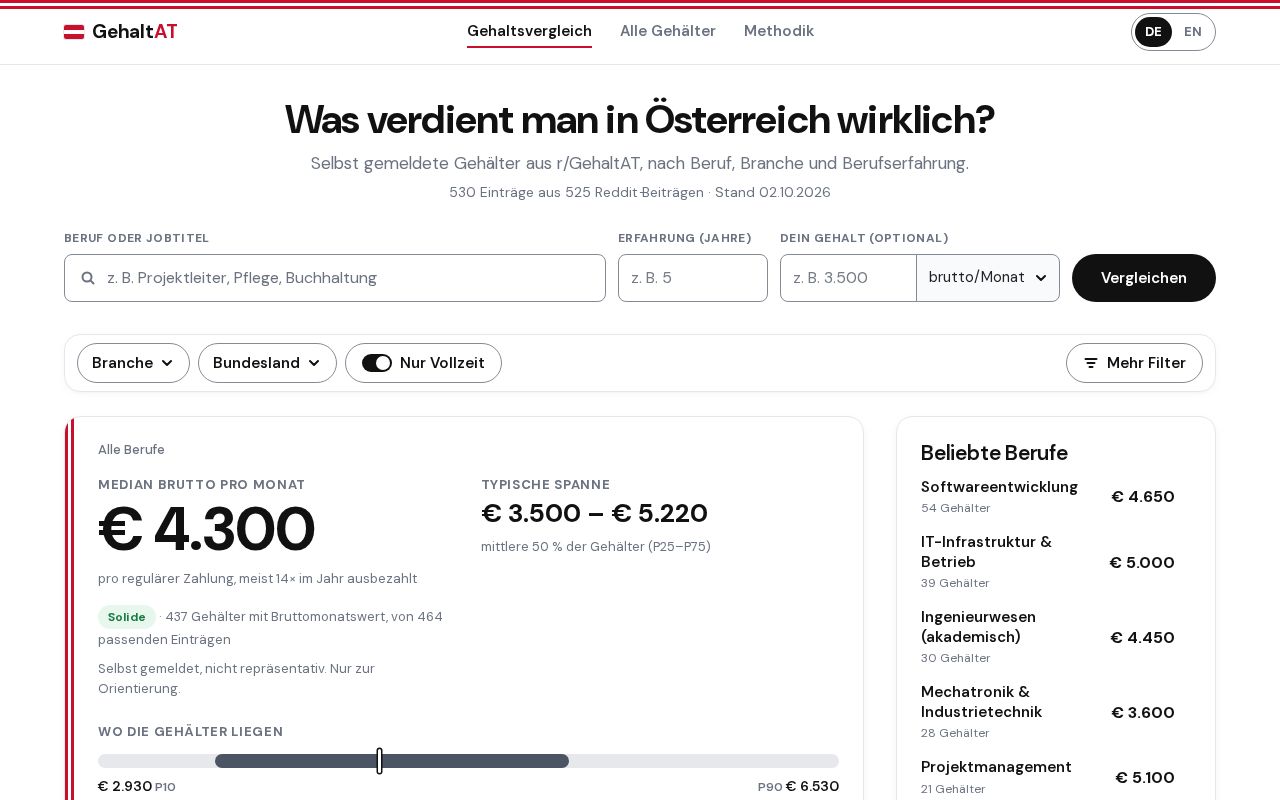Go to Alle Gehälter tab

668,31
